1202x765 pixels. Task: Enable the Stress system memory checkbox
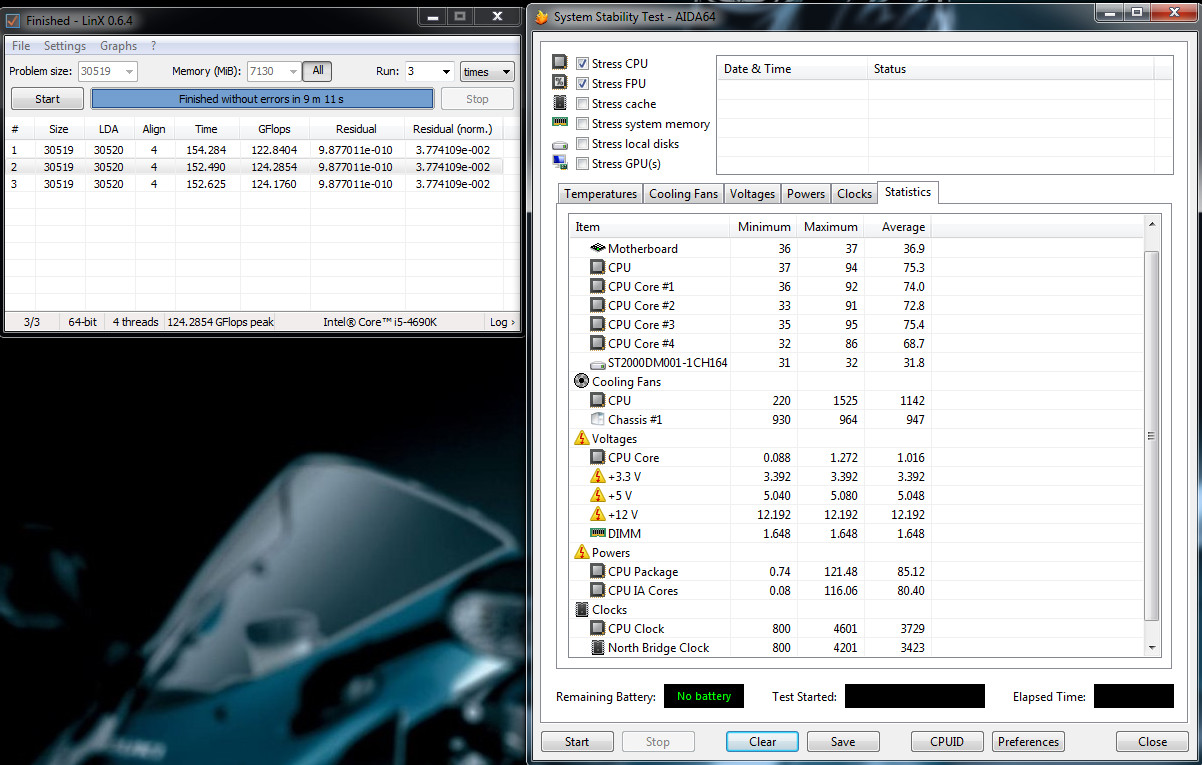(x=582, y=123)
